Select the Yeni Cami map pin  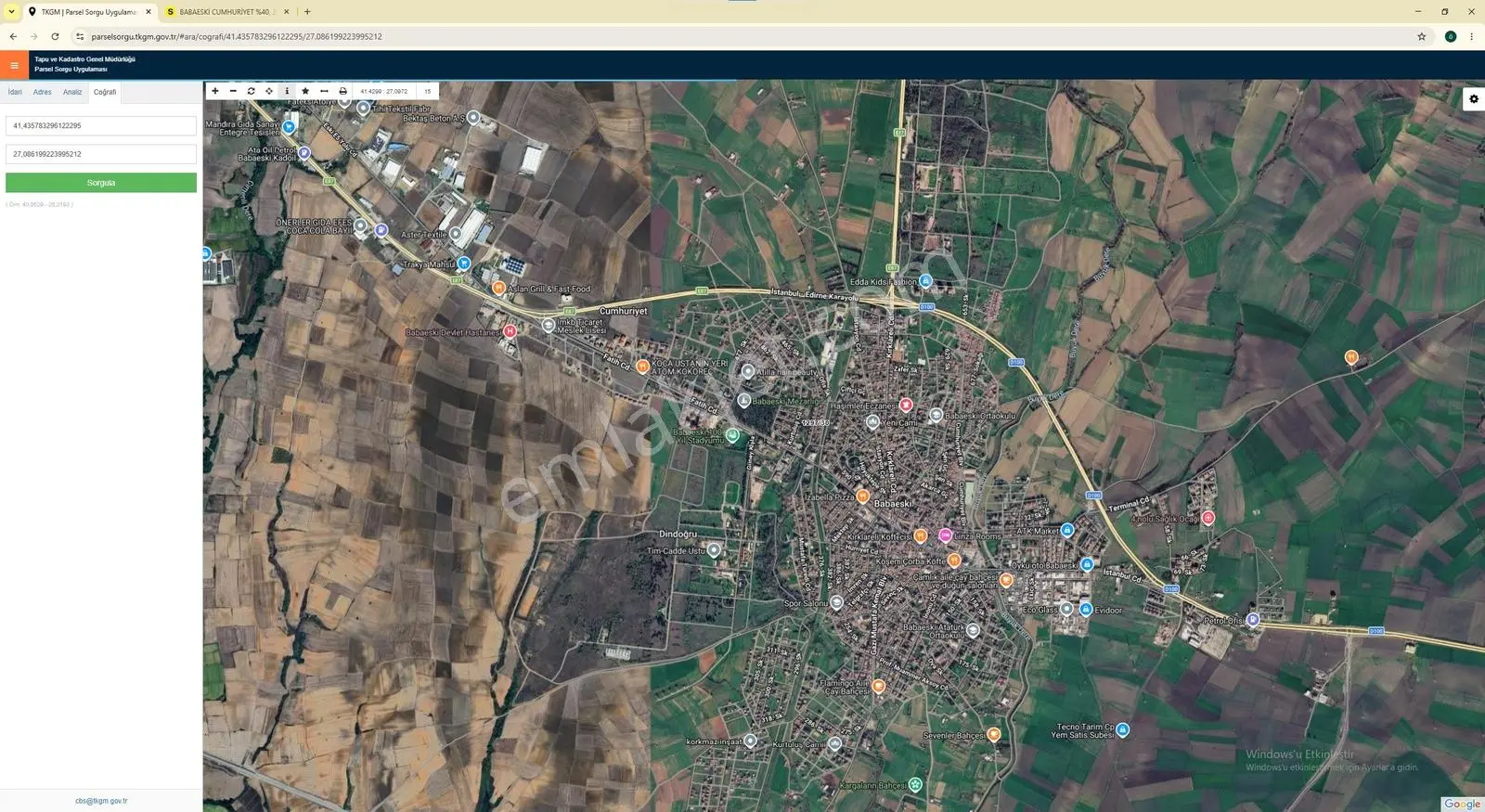[x=872, y=422]
